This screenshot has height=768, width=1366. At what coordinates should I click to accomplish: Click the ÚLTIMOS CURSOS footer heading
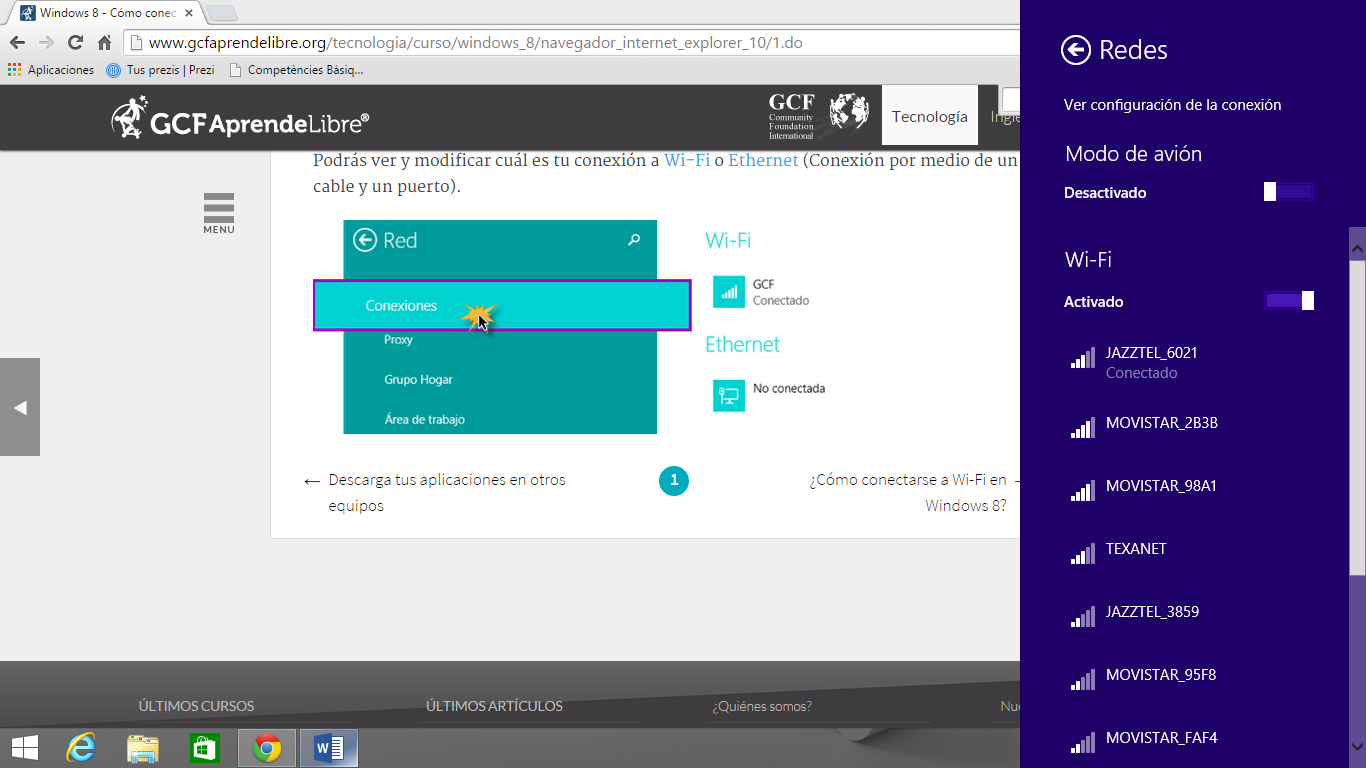pos(196,706)
